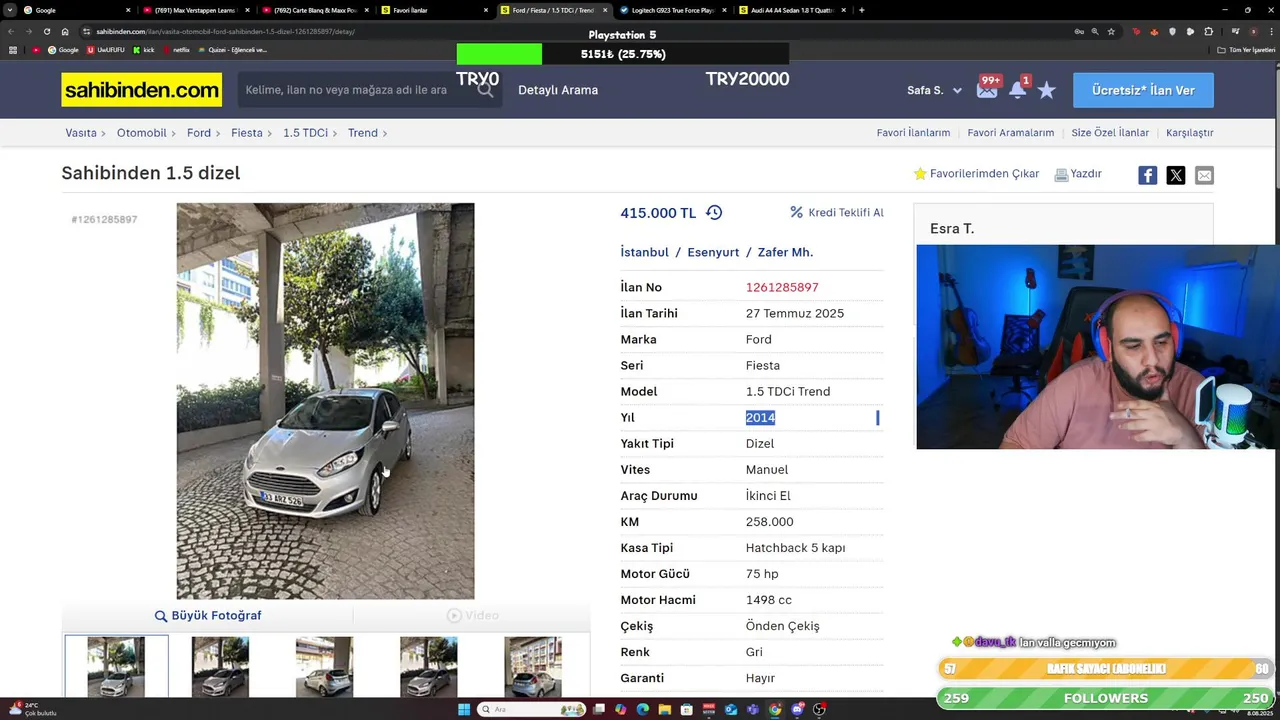Switch to the Carte Blanq & Maxx Power tab
The width and height of the screenshot is (1280, 720).
315,10
